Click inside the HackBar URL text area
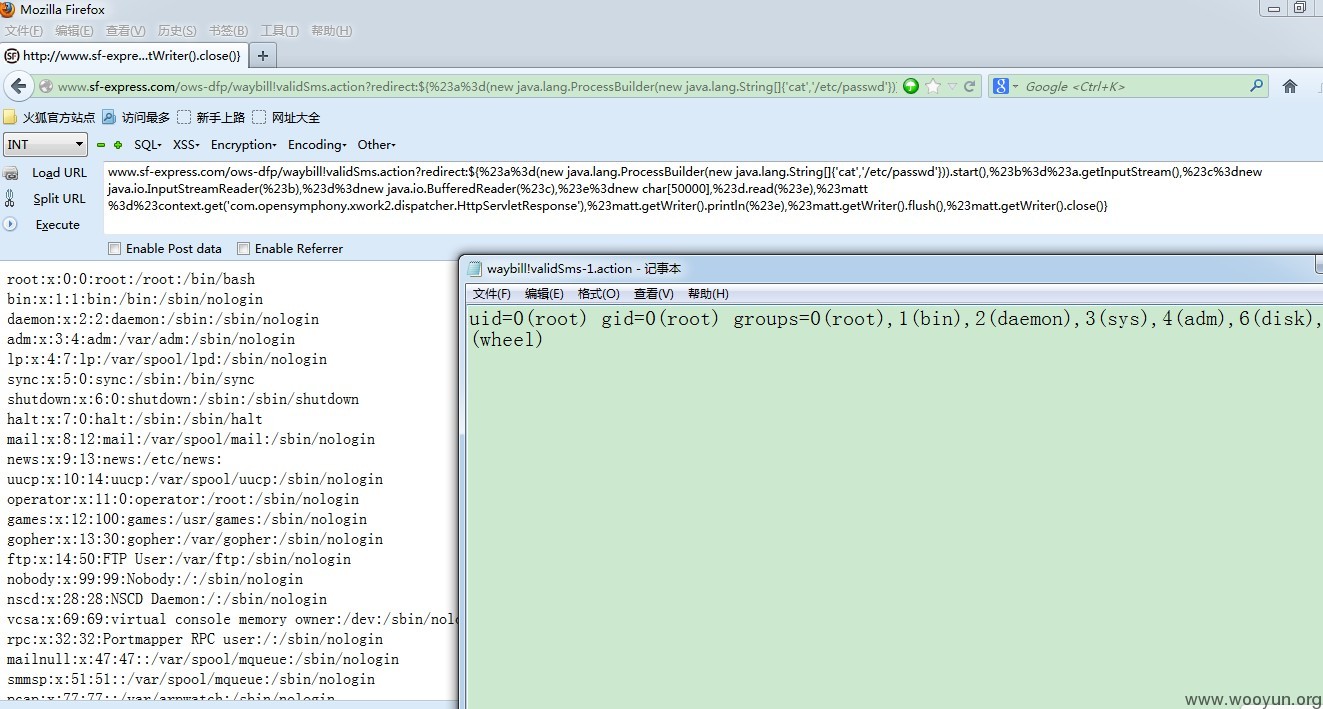Image resolution: width=1323 pixels, height=709 pixels. coord(711,197)
